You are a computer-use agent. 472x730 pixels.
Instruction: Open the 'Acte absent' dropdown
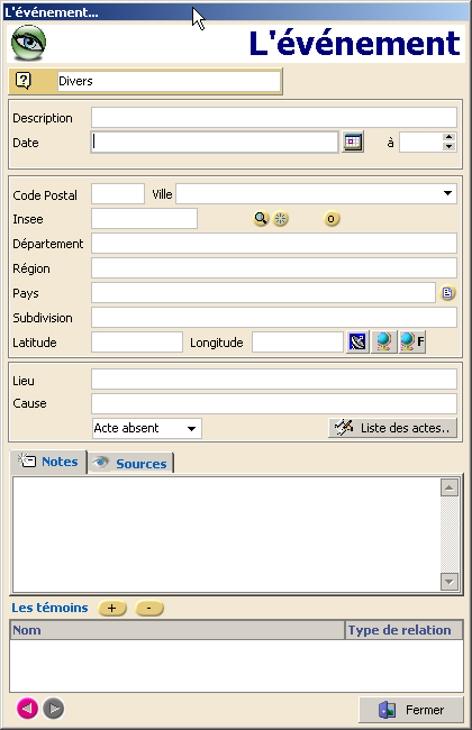click(191, 428)
